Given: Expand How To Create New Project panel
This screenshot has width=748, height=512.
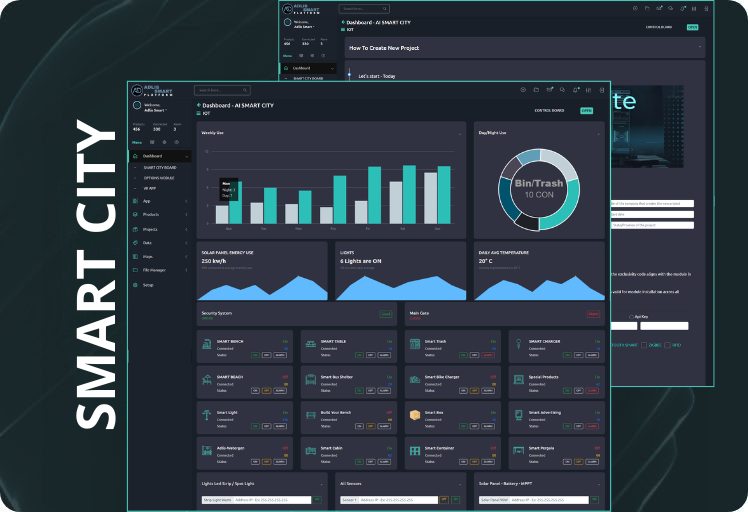Looking at the screenshot, I should point(699,46).
